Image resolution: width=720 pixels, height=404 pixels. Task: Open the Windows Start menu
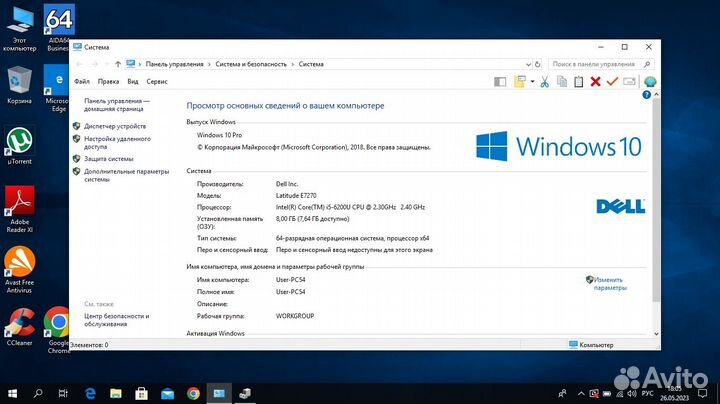click(x=12, y=393)
